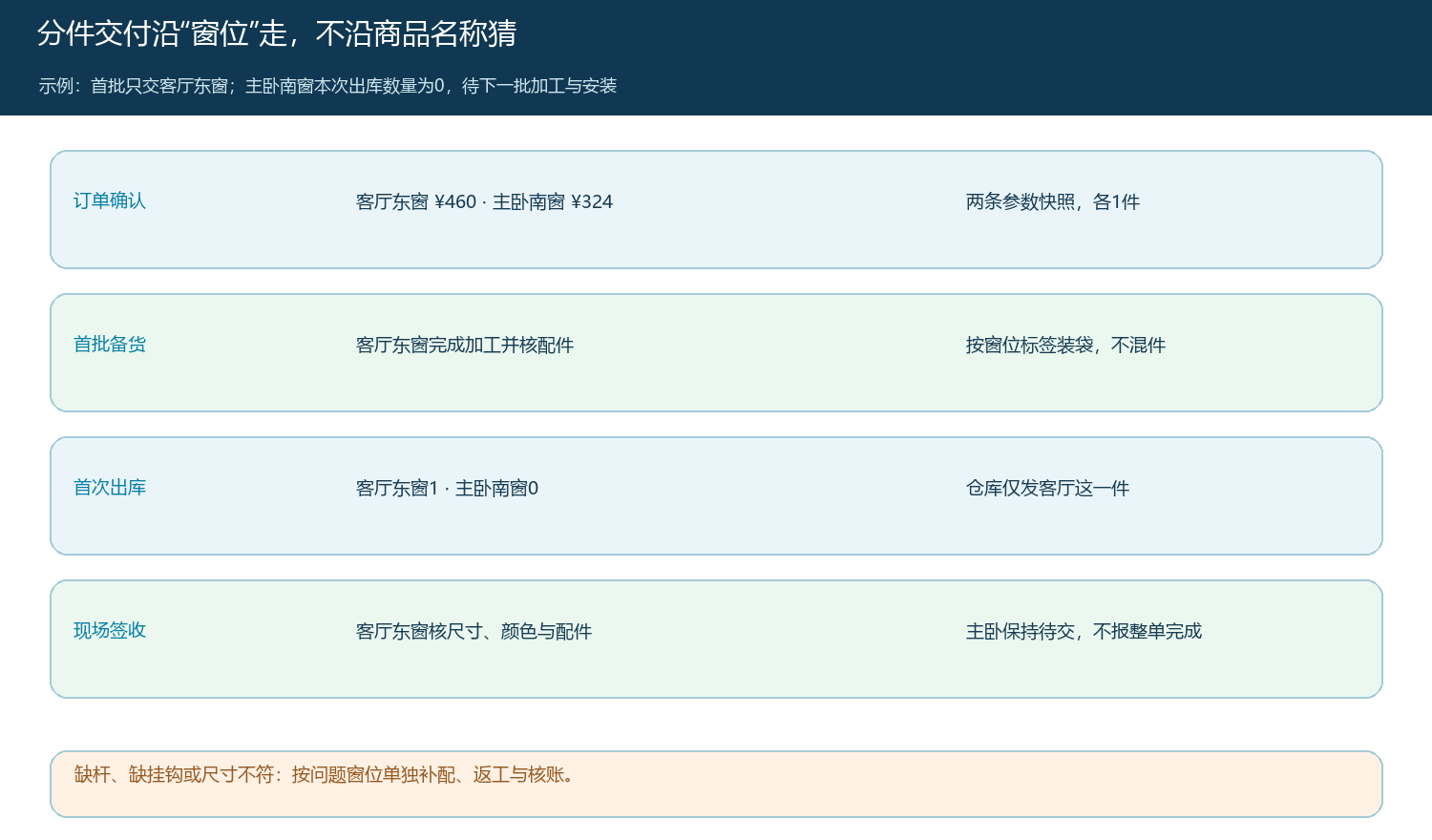The image size is (1432, 840).
Task: Select the 现场签收 step label
Action: coord(110,631)
